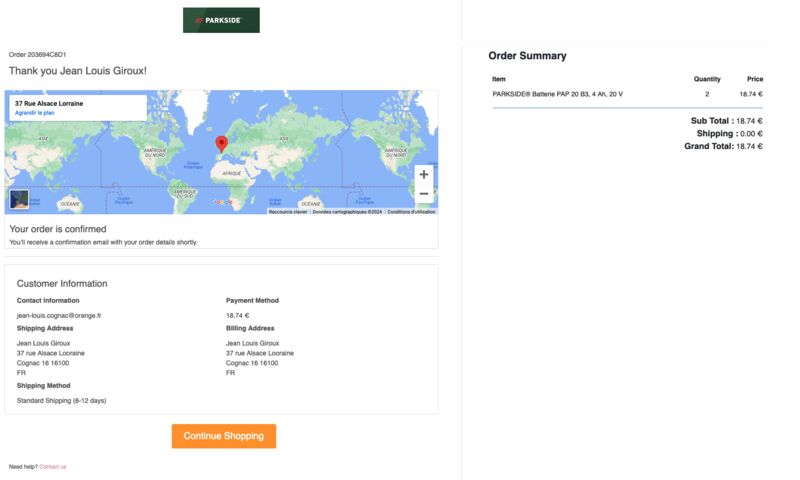
Task: Click the Shipping Address label
Action: point(44,328)
